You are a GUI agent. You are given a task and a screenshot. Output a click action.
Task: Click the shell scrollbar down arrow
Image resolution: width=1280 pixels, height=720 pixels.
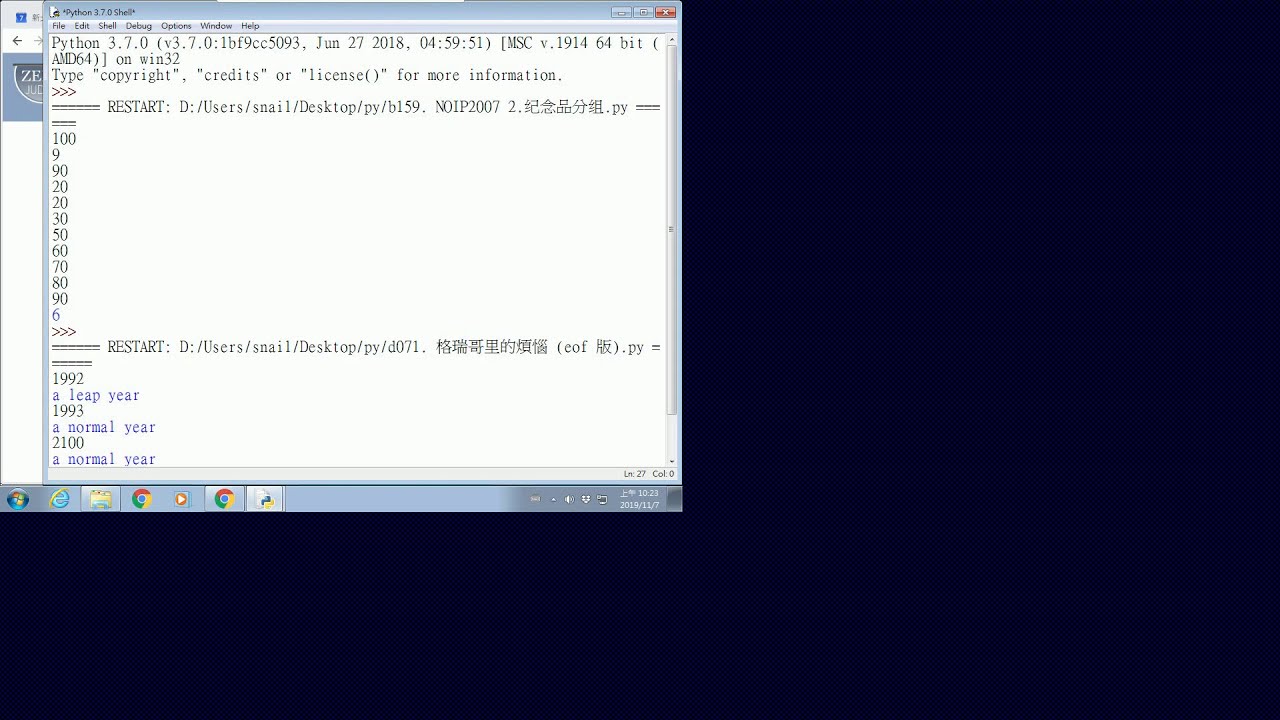pos(672,461)
